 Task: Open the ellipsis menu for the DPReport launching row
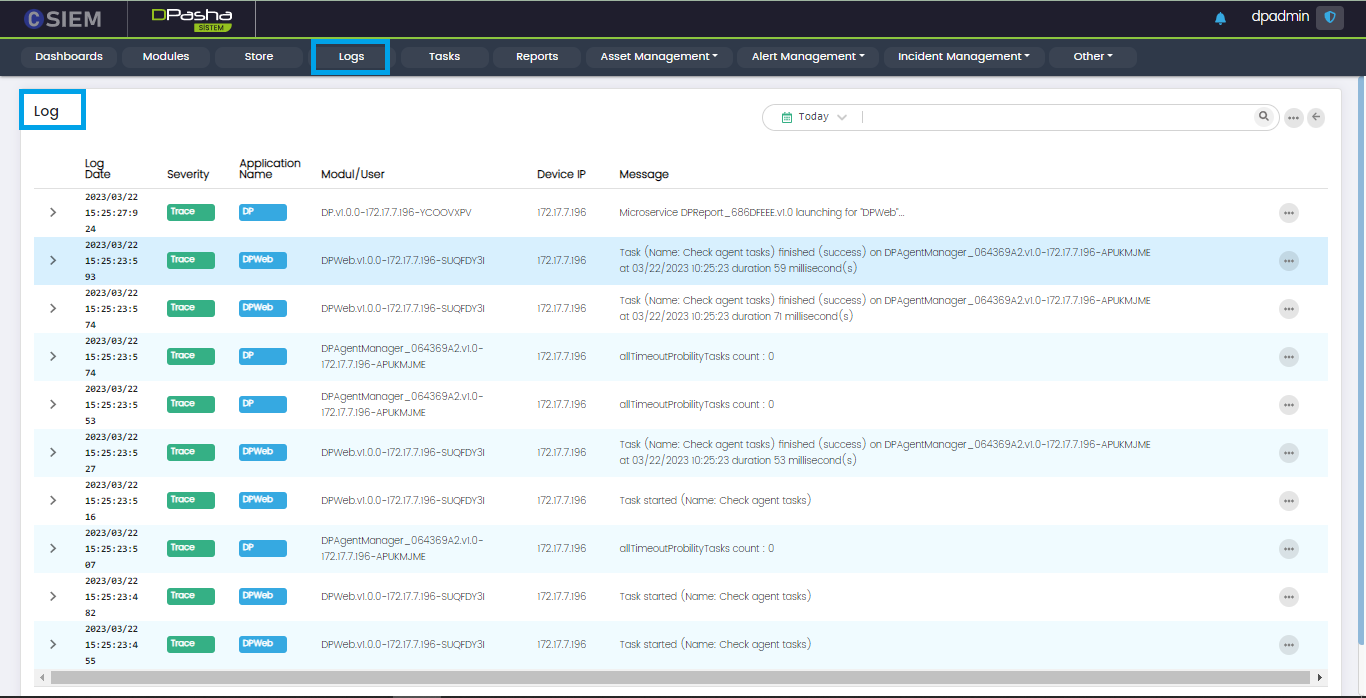tap(1288, 213)
